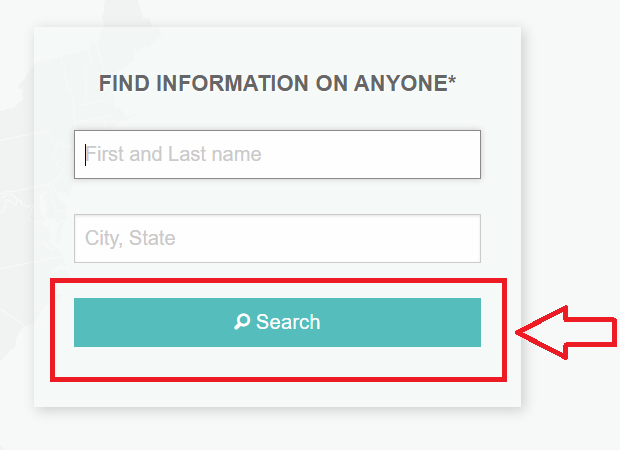Click the word FIND in the heading
The width and height of the screenshot is (620, 450).
[x=124, y=83]
